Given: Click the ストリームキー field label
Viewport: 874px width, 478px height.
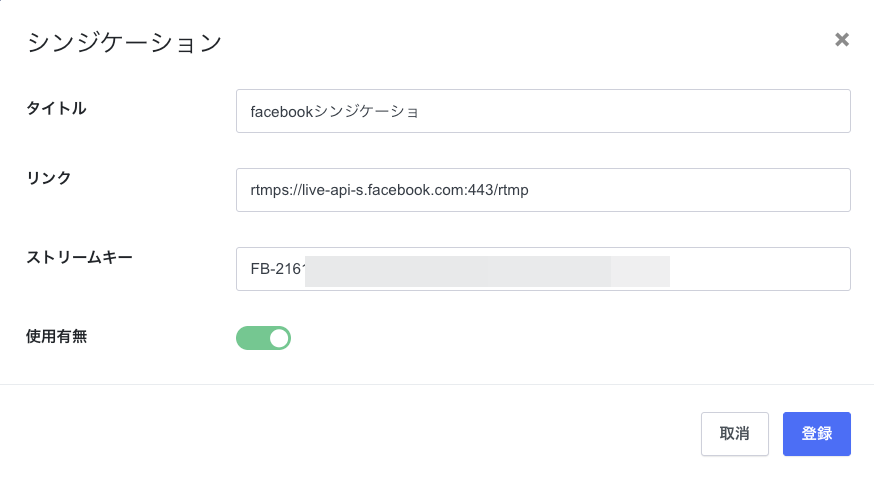Looking at the screenshot, I should (x=79, y=257).
